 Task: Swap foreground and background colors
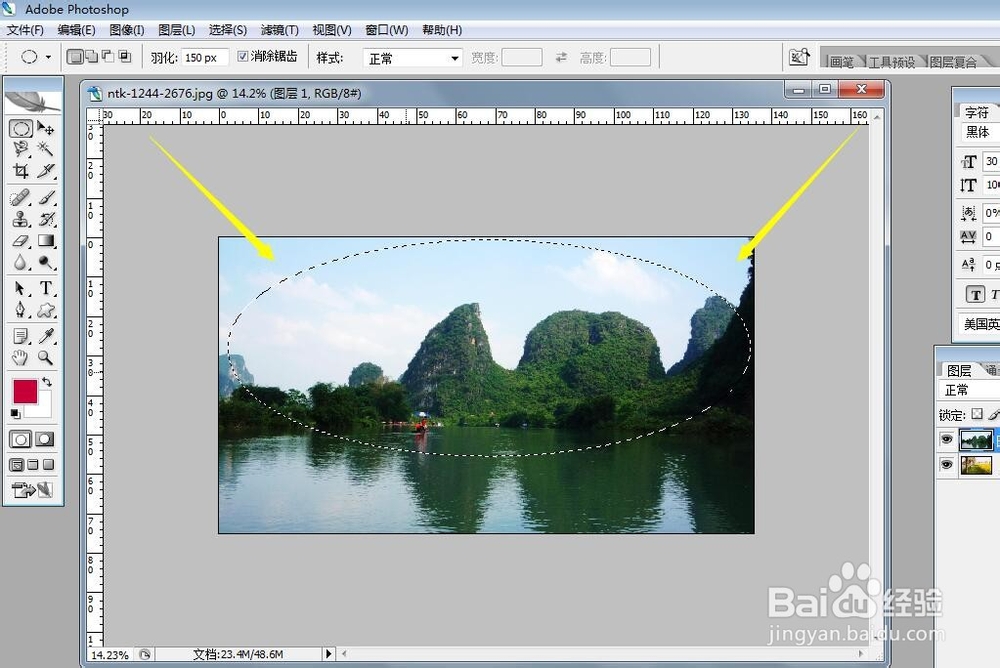point(47,382)
